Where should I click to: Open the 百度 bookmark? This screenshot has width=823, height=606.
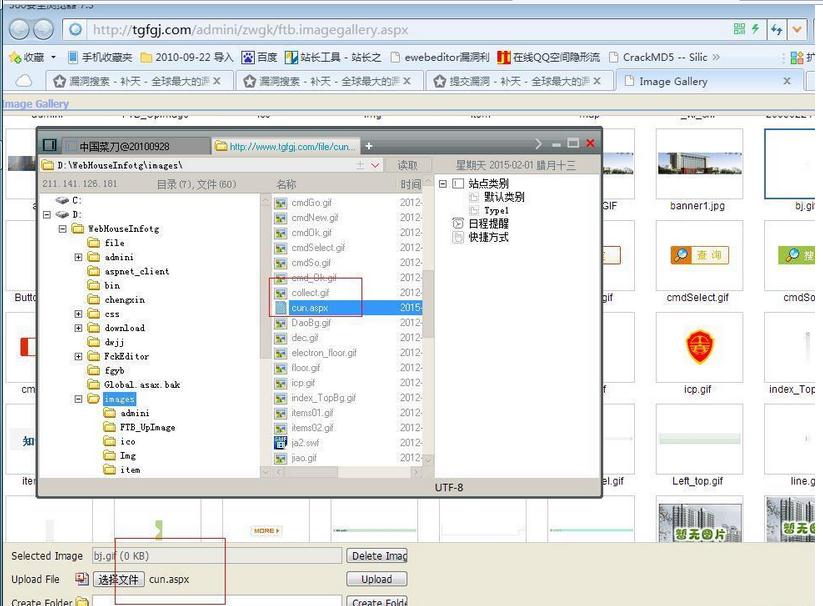(x=259, y=57)
